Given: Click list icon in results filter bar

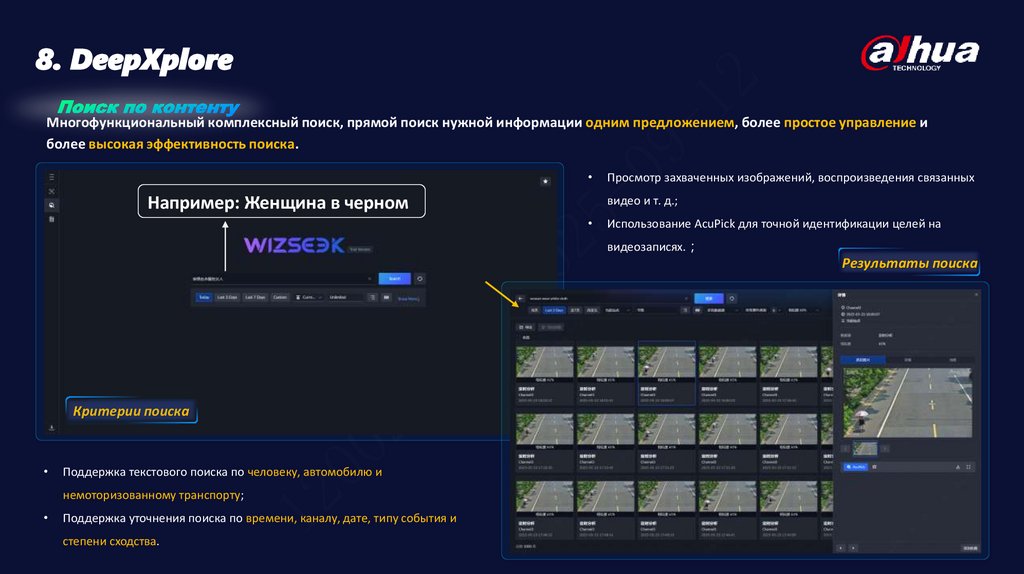Looking at the screenshot, I should [685, 310].
